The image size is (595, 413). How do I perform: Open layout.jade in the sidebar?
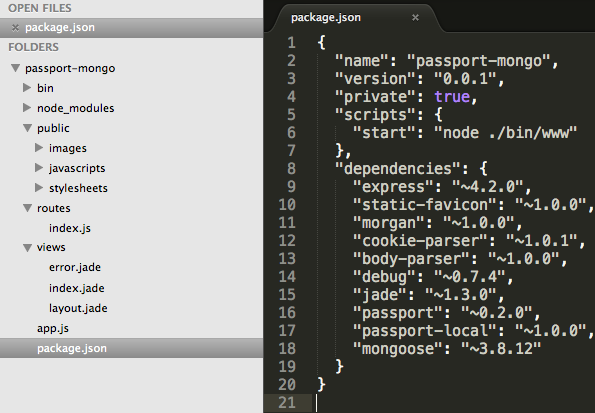coord(78,308)
